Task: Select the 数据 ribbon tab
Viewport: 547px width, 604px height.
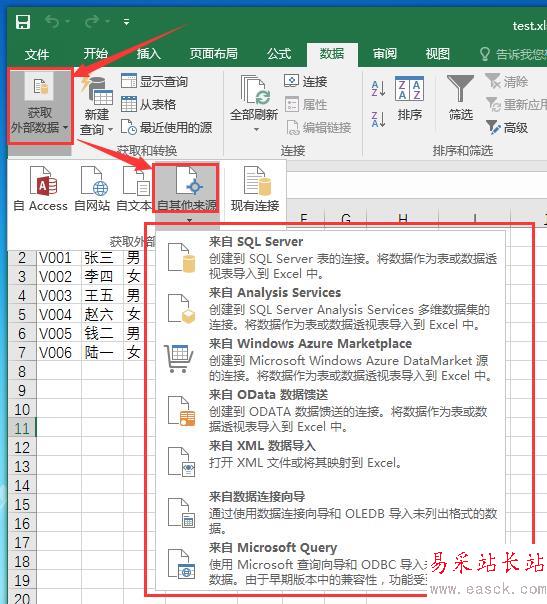Action: (332, 54)
